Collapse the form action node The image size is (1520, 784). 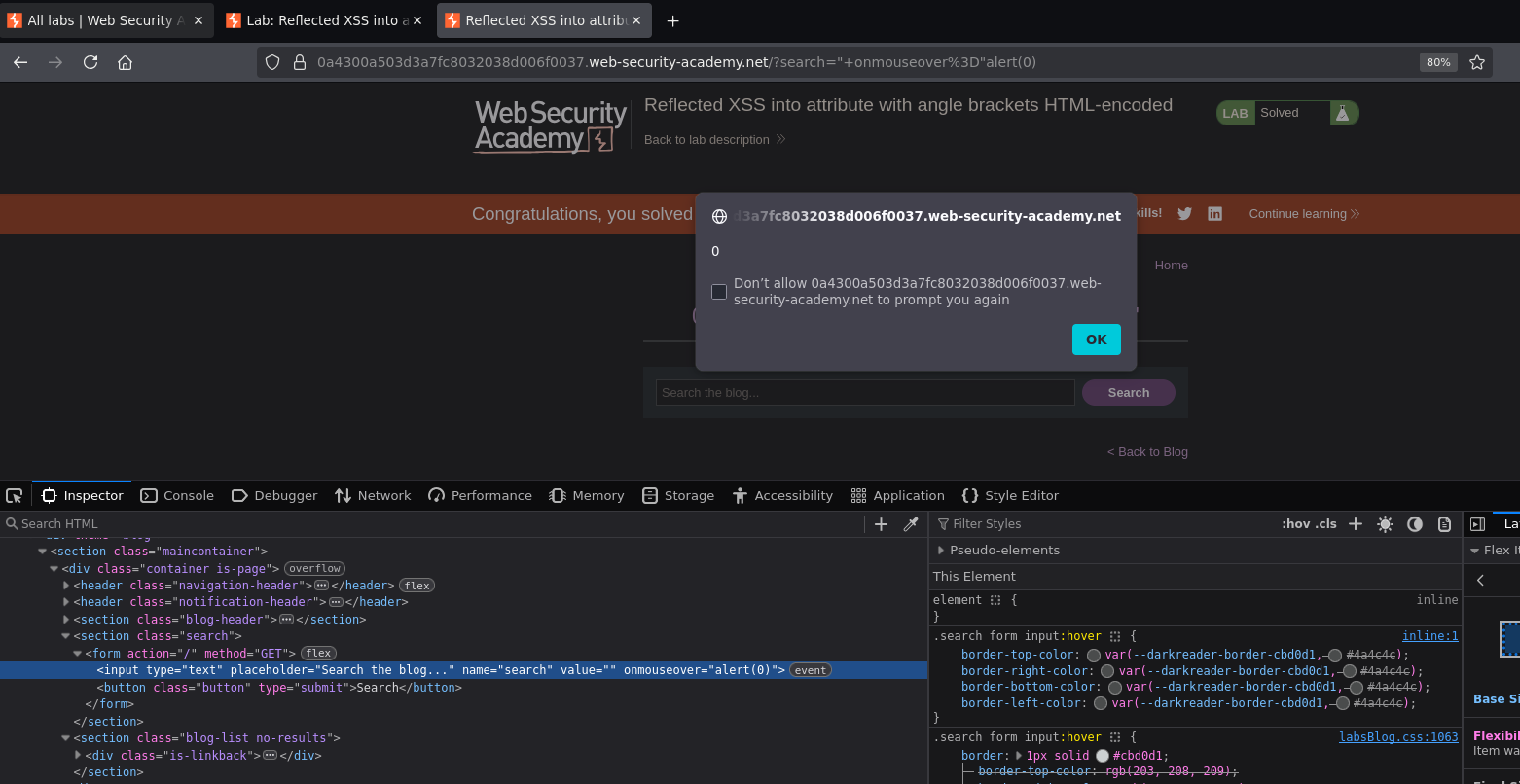(x=78, y=654)
